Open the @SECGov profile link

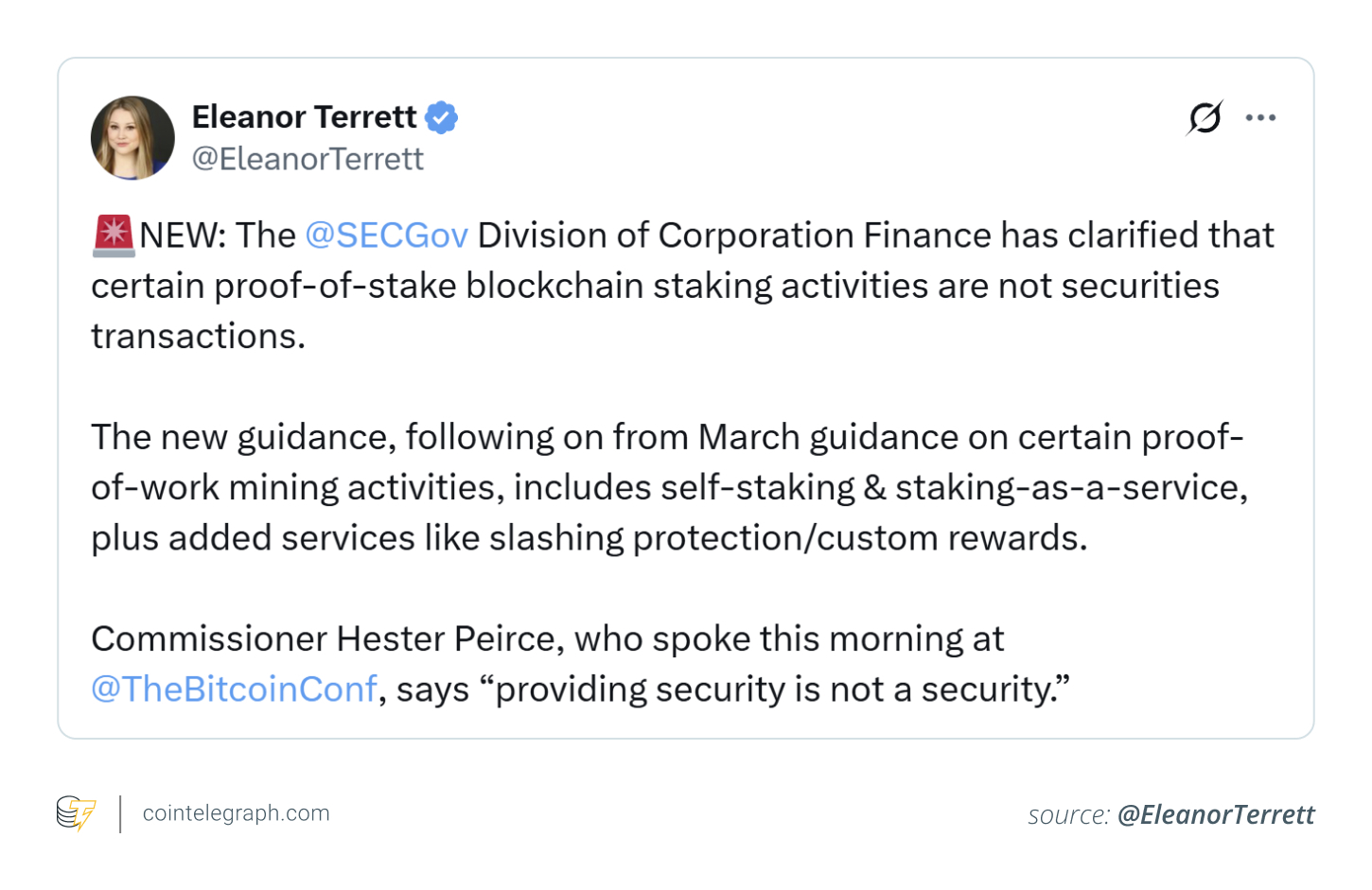pyautogui.click(x=387, y=235)
